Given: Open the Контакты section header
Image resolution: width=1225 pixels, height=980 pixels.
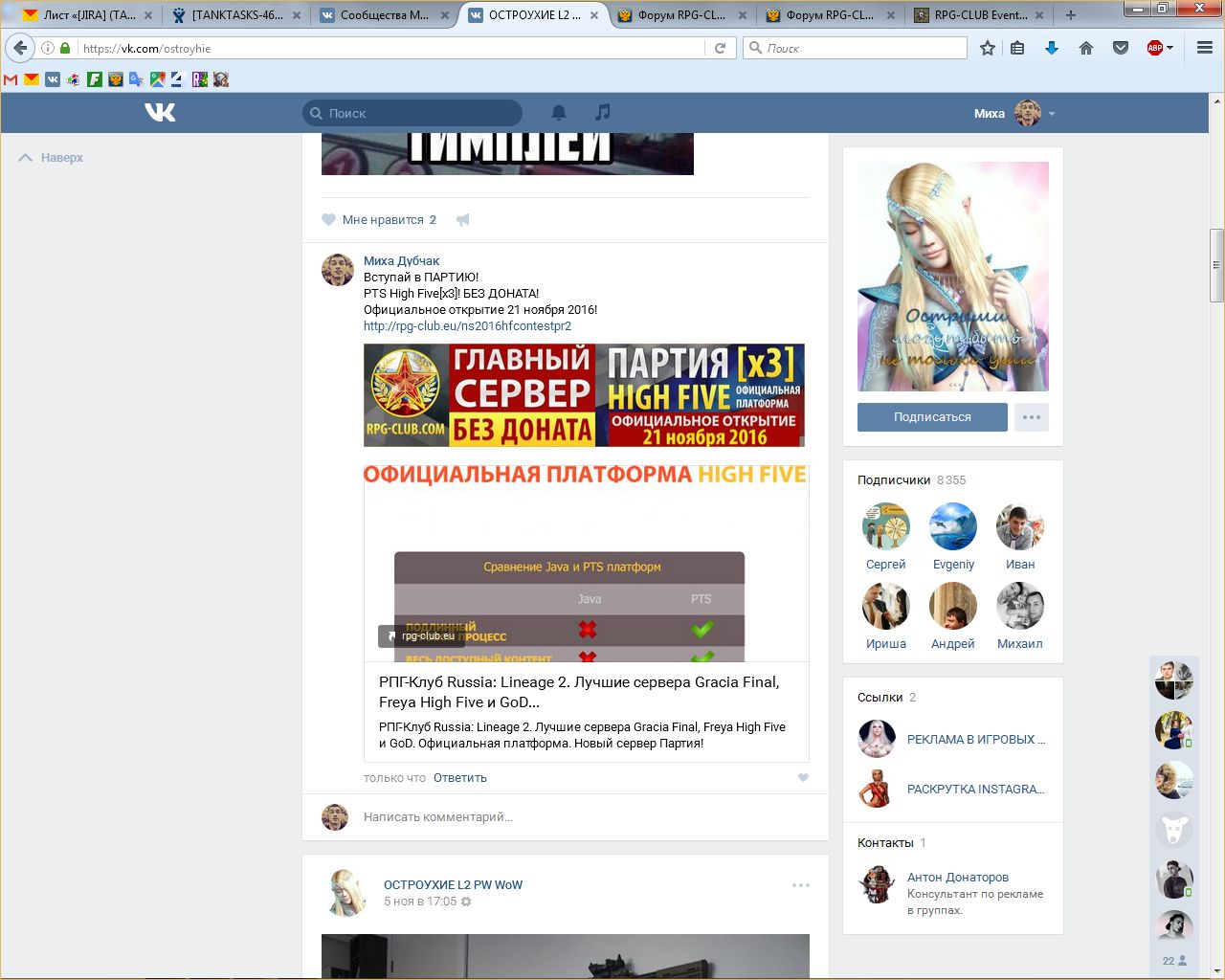Looking at the screenshot, I should [x=885, y=843].
